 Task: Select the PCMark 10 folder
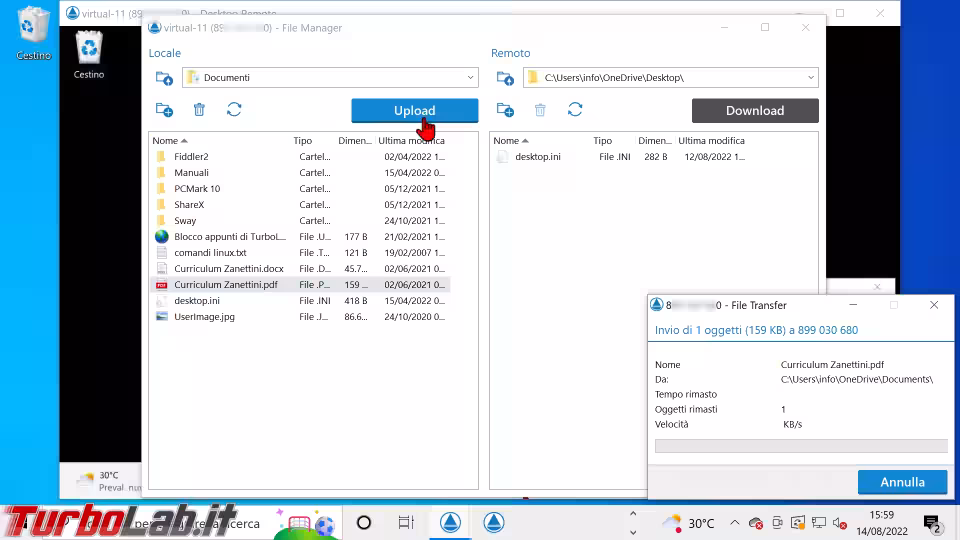300,189
